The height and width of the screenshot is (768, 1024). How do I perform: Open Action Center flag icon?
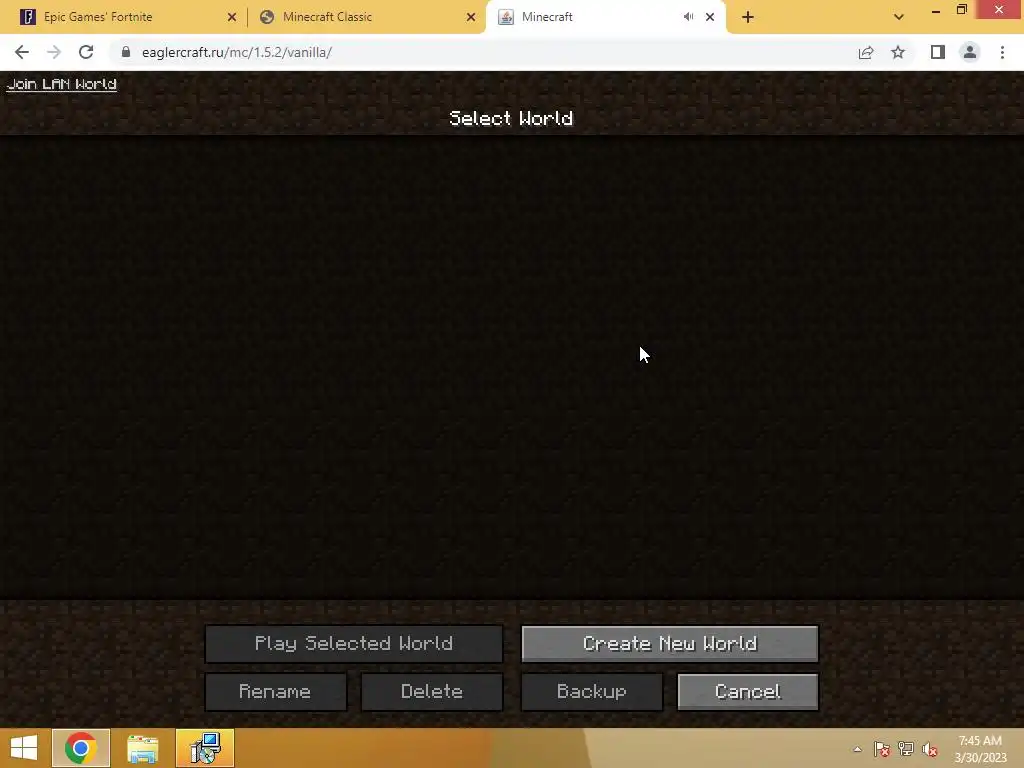click(882, 750)
